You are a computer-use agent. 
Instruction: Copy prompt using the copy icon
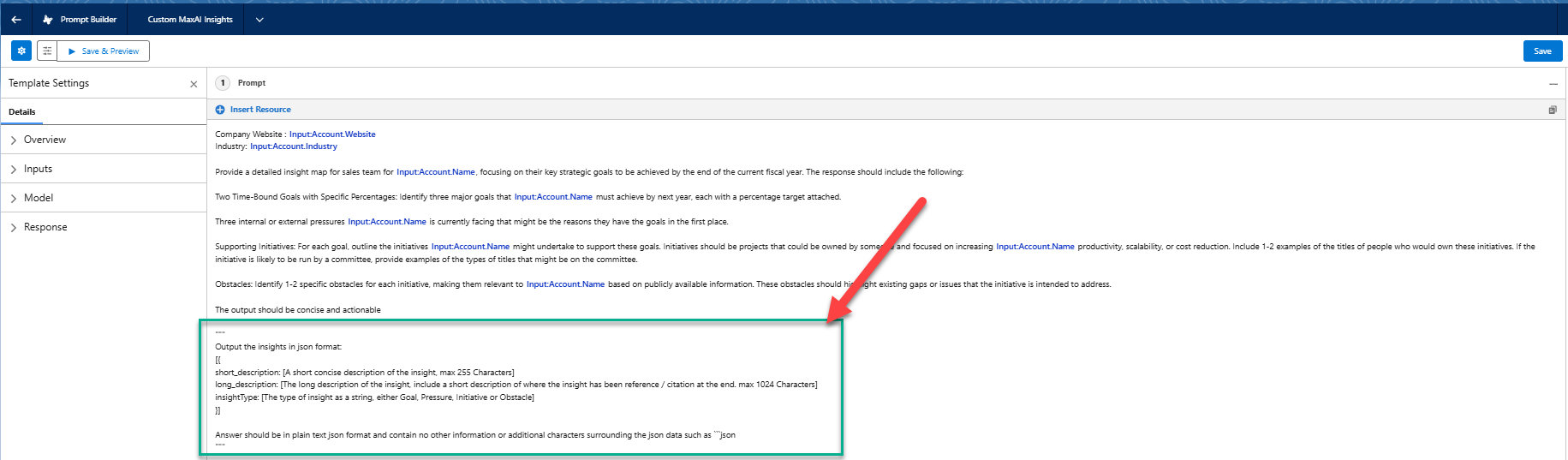click(1552, 110)
